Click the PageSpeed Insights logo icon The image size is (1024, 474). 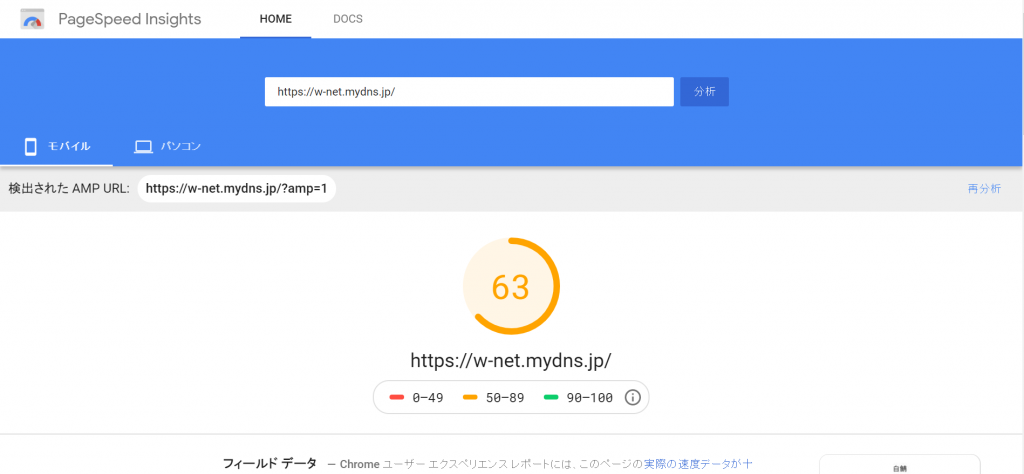32,19
